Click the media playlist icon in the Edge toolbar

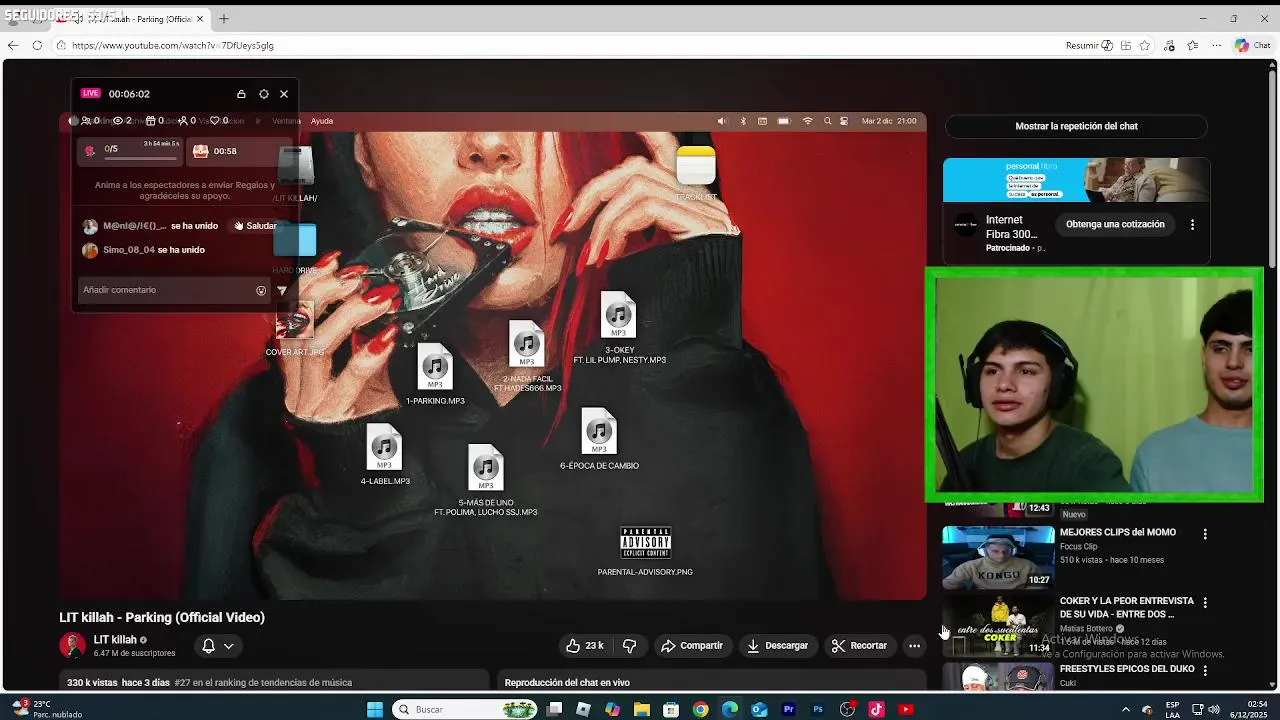point(1169,45)
